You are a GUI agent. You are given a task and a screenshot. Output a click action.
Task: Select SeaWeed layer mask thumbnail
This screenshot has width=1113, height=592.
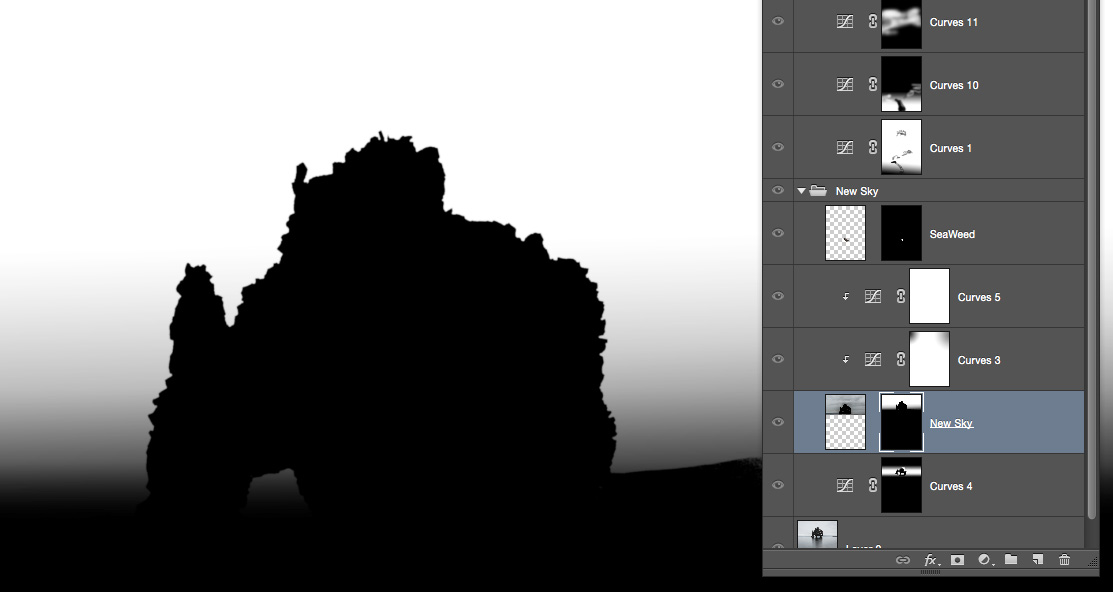901,233
